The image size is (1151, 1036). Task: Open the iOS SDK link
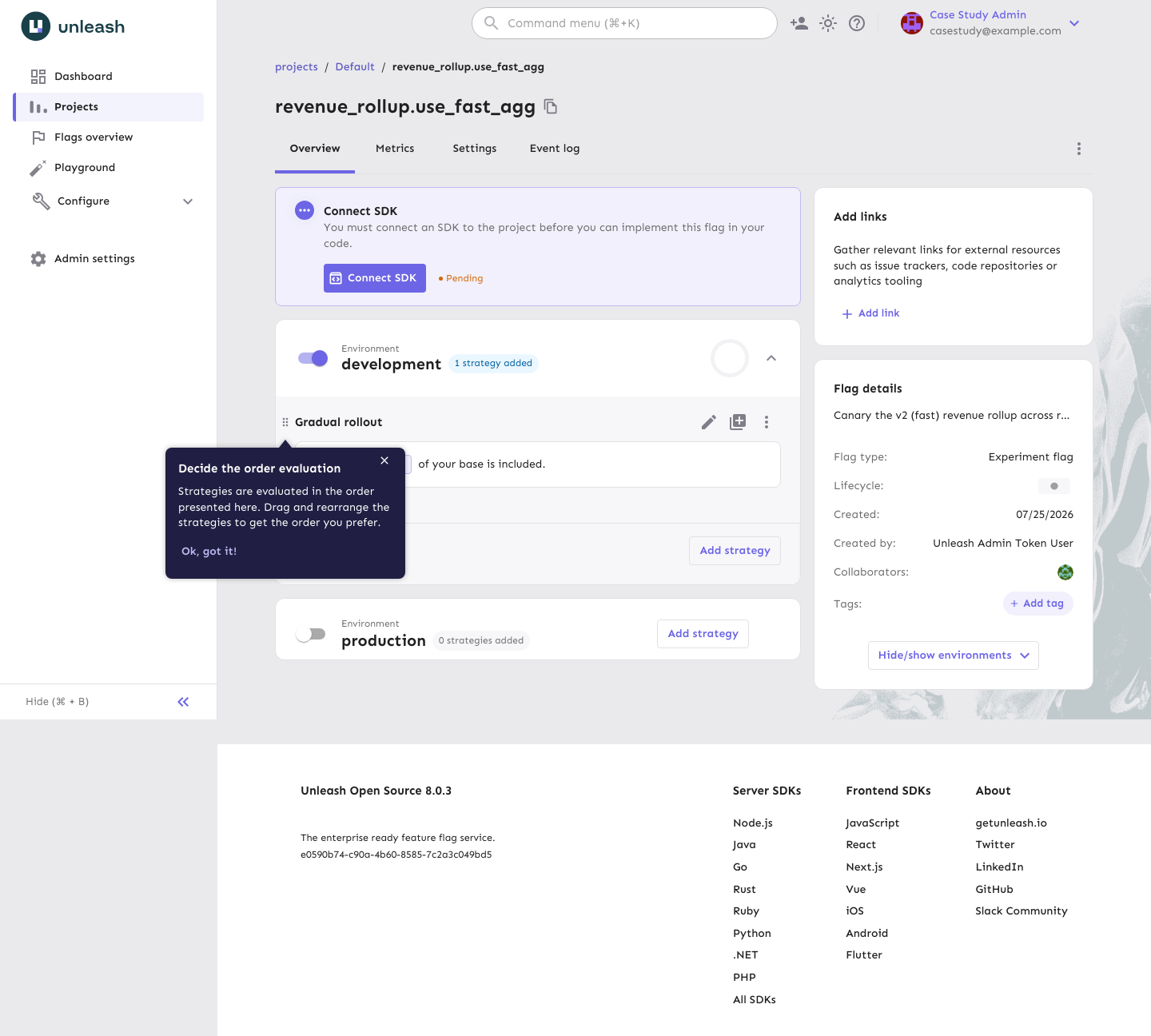(x=854, y=911)
